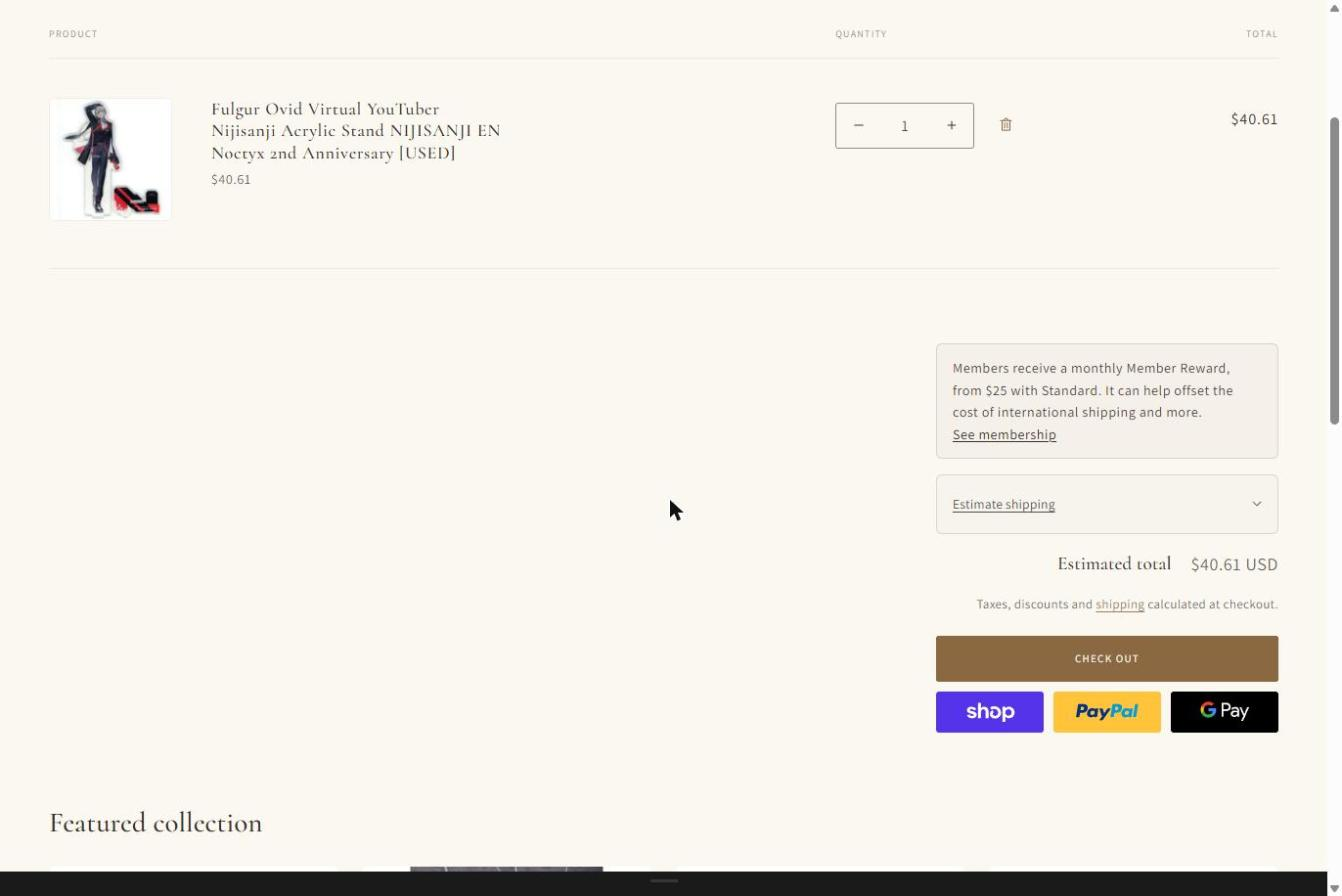Viewport: 1342px width, 896px height.
Task: Click the PRODUCT column header
Action: 73,34
